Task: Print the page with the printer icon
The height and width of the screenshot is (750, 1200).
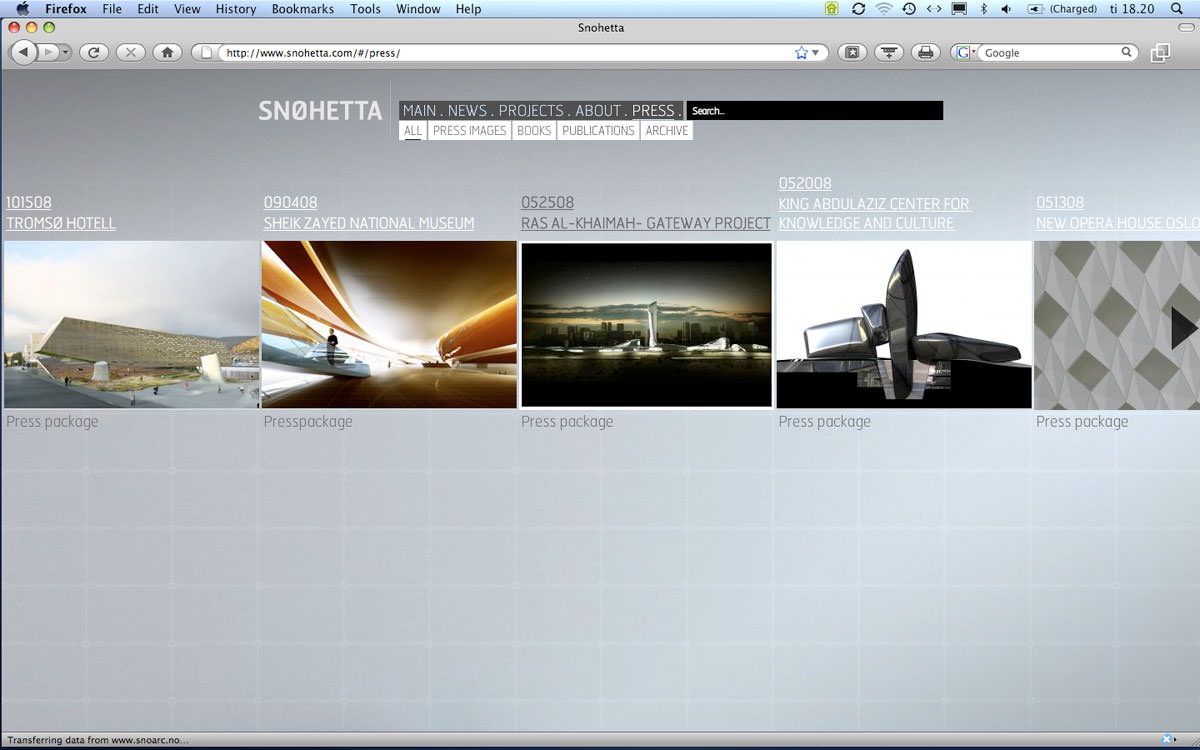Action: point(925,52)
